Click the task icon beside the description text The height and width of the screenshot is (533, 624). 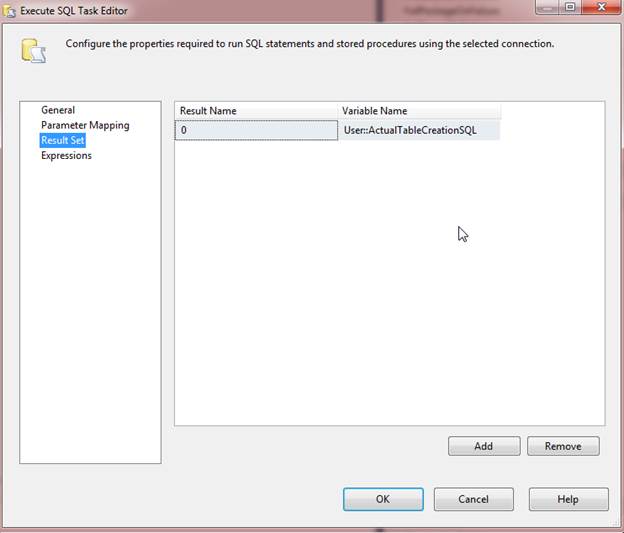tap(33, 50)
